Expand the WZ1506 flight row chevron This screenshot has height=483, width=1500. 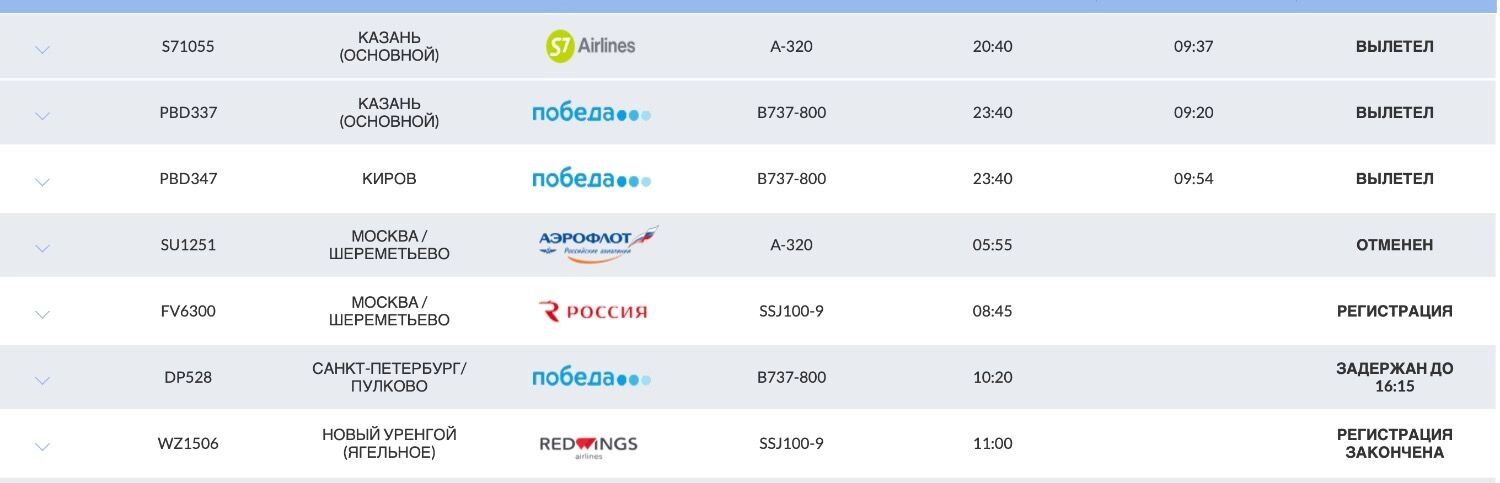click(42, 446)
